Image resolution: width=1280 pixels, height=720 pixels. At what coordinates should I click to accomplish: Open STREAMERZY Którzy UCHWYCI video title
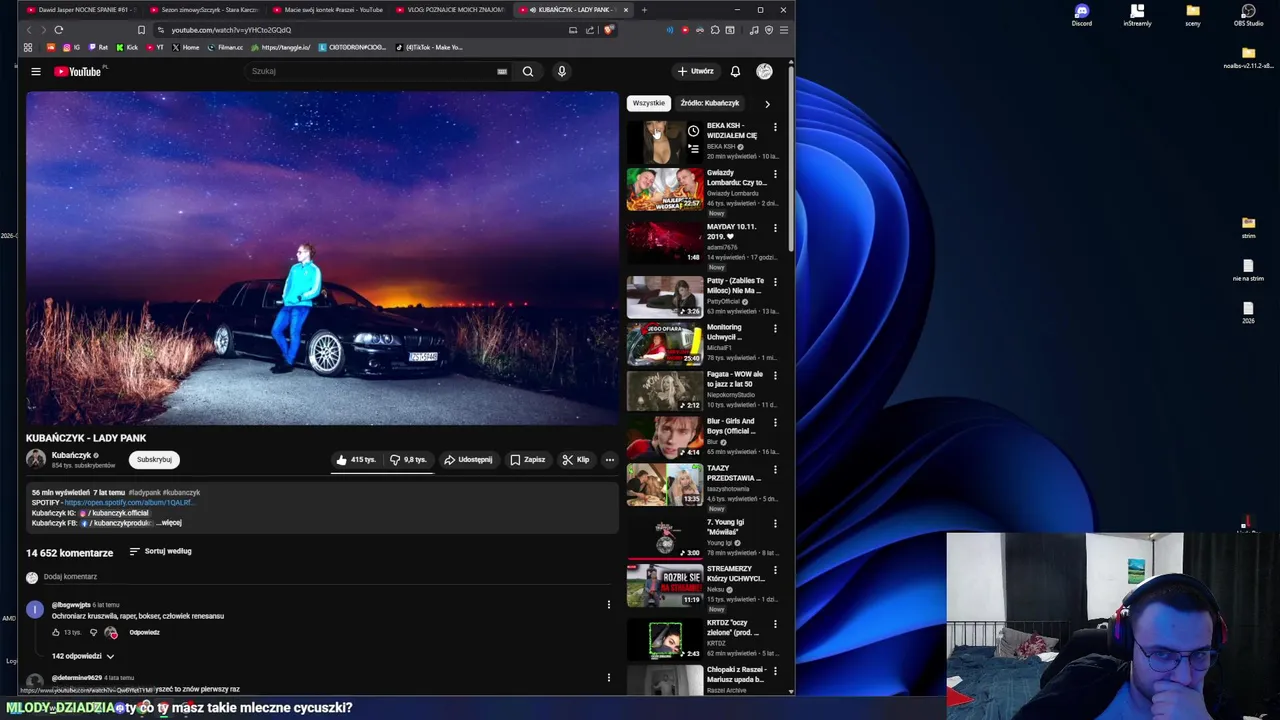point(736,574)
